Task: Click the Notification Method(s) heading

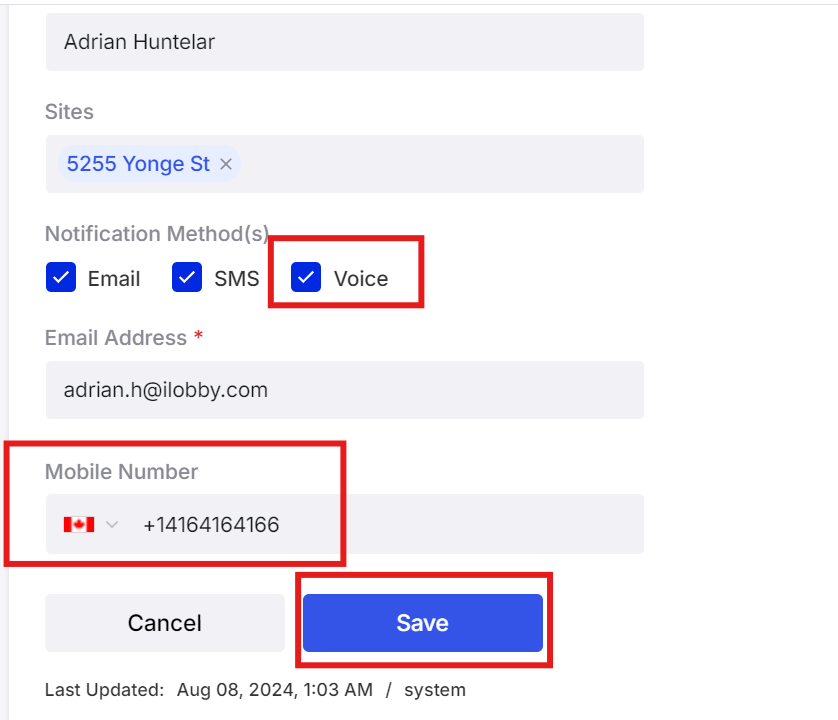Action: pyautogui.click(x=157, y=234)
